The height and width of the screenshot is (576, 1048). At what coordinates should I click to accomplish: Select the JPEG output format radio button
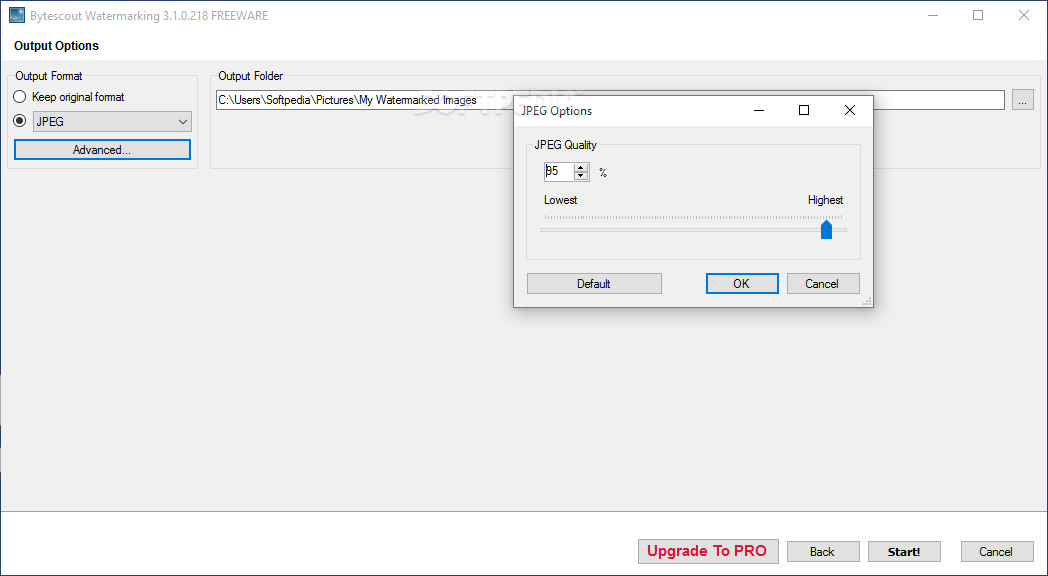tap(20, 121)
